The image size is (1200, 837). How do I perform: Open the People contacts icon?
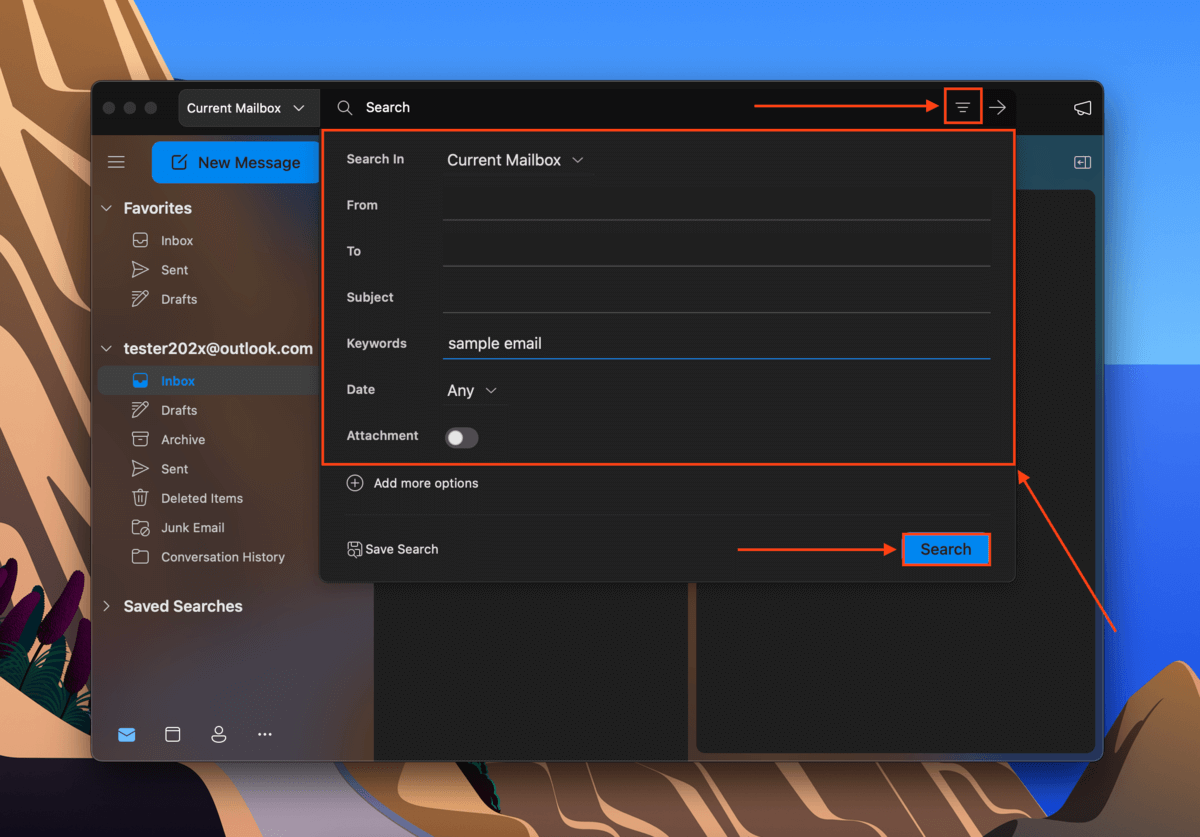click(219, 734)
